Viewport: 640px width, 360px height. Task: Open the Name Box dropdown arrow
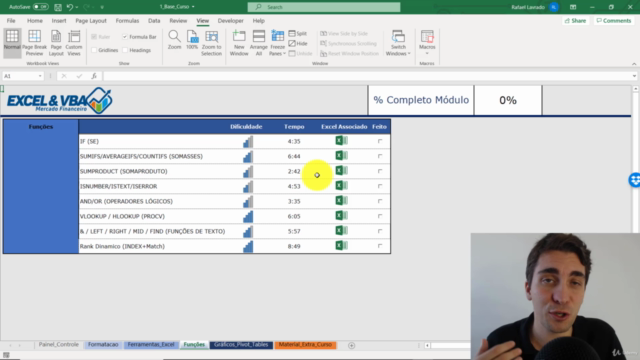[40, 76]
